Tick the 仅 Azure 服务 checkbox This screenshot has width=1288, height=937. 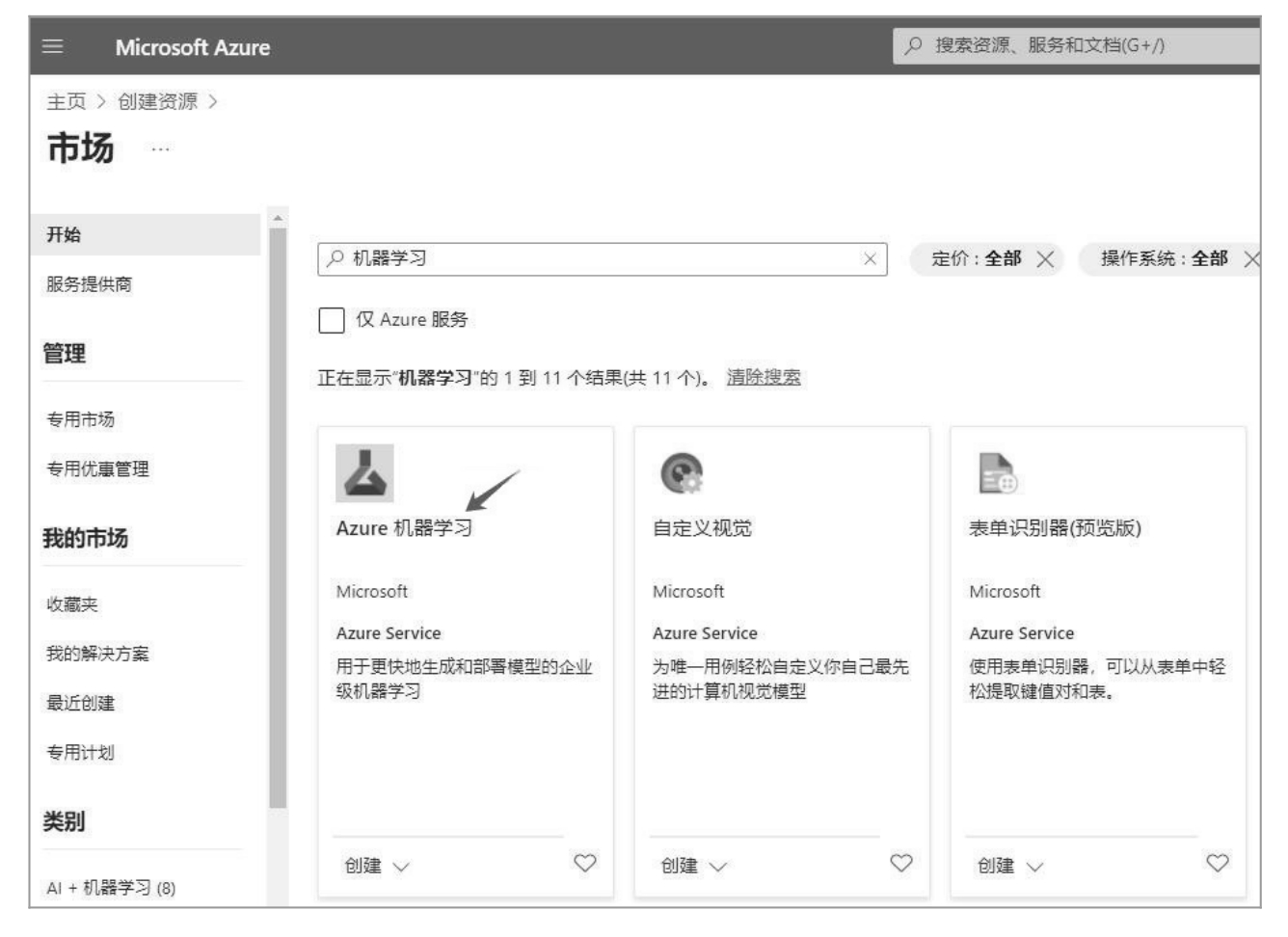[332, 320]
